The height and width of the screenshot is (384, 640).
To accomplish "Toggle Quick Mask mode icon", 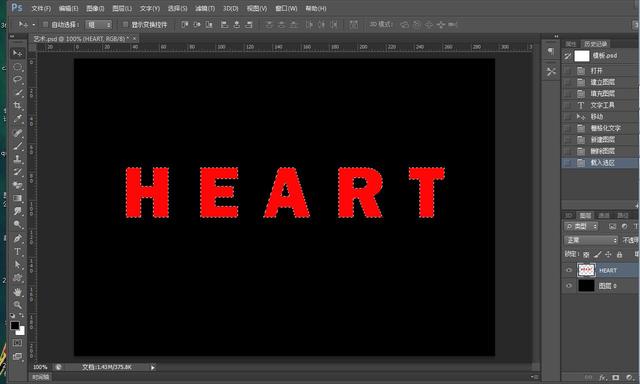I will coord(17,343).
